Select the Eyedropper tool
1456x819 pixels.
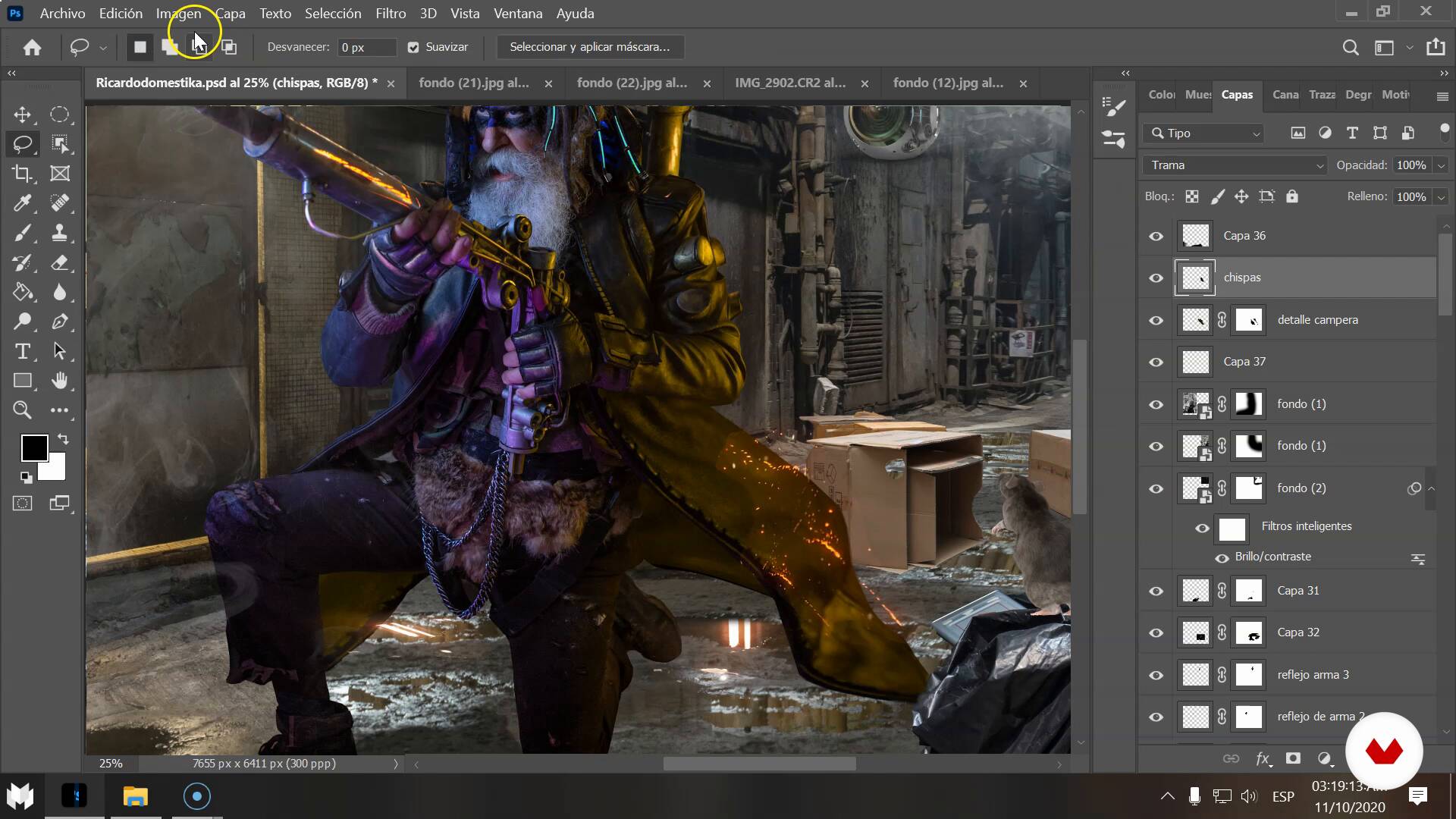coord(22,202)
